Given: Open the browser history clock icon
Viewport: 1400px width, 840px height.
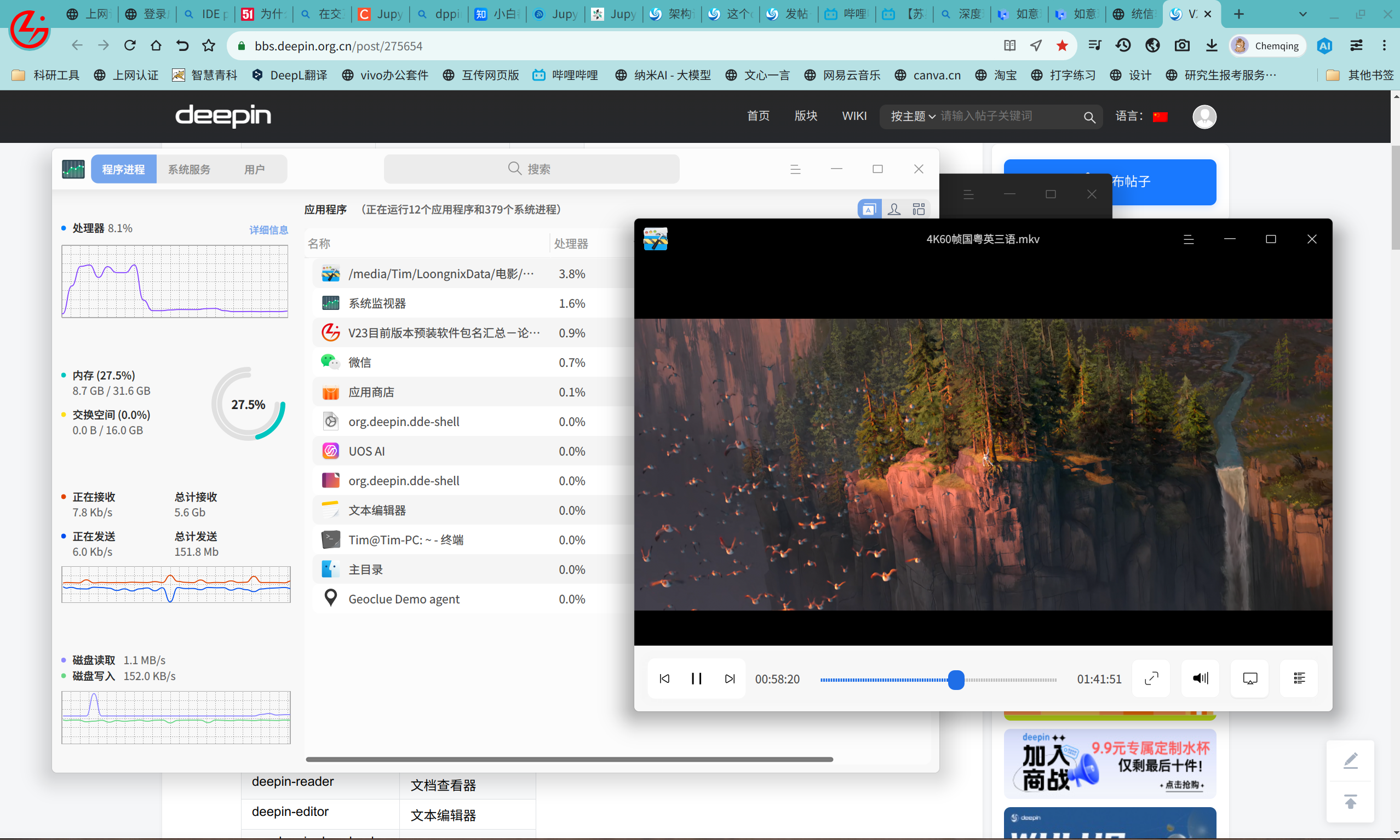Looking at the screenshot, I should click(x=1123, y=45).
